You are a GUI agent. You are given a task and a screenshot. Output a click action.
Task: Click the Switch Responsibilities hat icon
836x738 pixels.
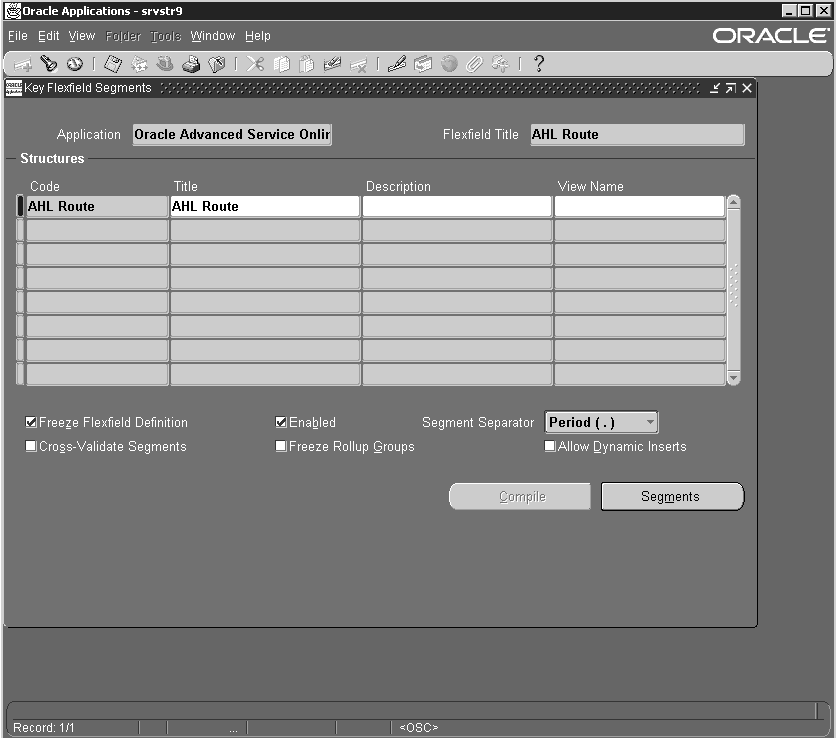point(165,64)
